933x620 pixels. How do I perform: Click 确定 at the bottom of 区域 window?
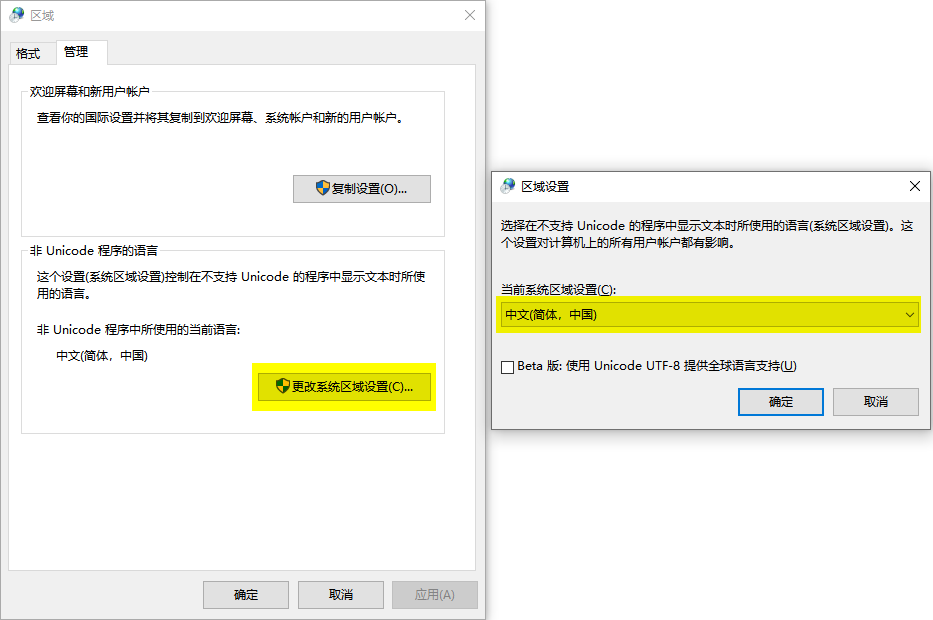pyautogui.click(x=245, y=594)
